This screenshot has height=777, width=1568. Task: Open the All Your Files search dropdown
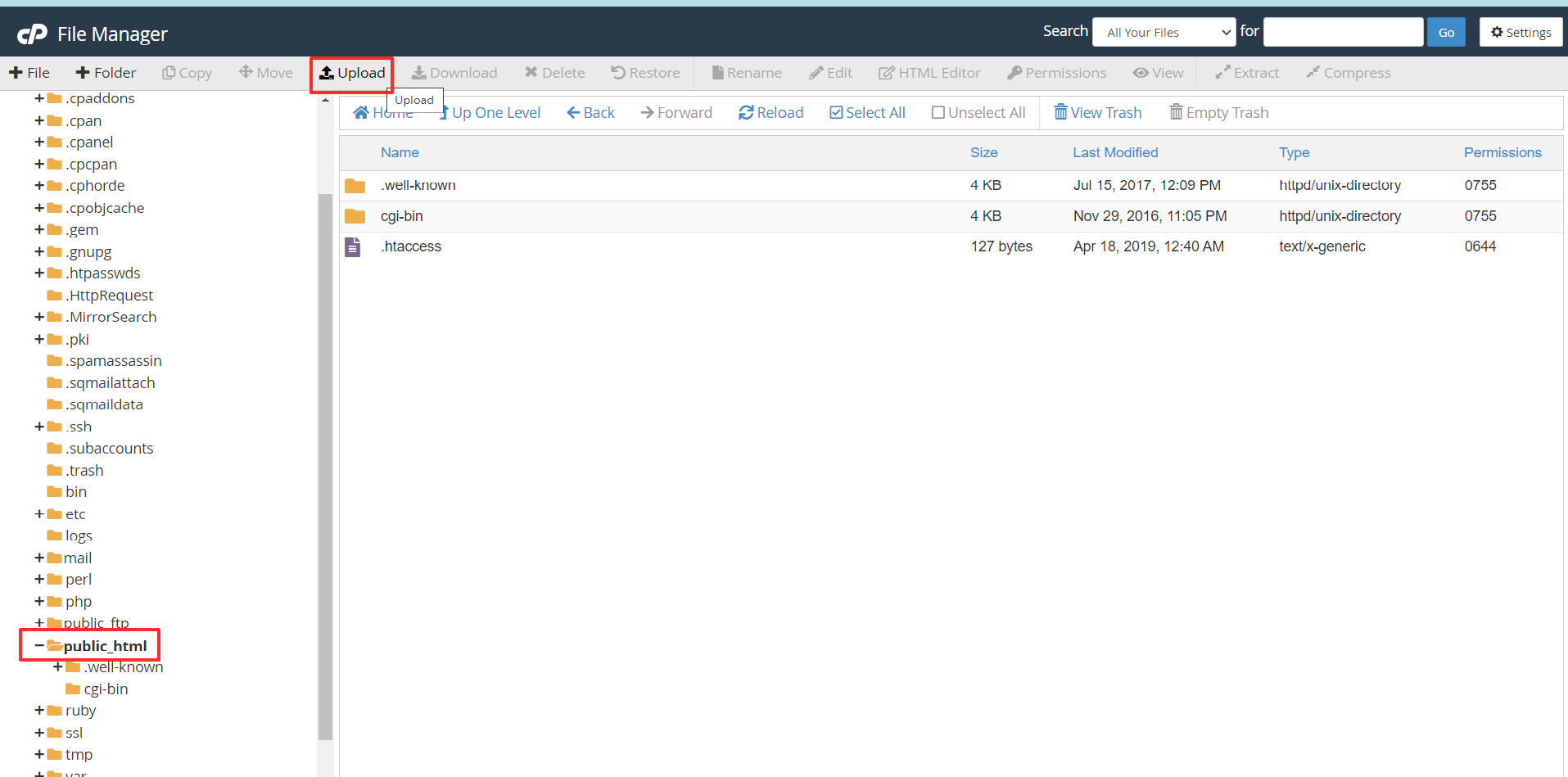coord(1164,33)
